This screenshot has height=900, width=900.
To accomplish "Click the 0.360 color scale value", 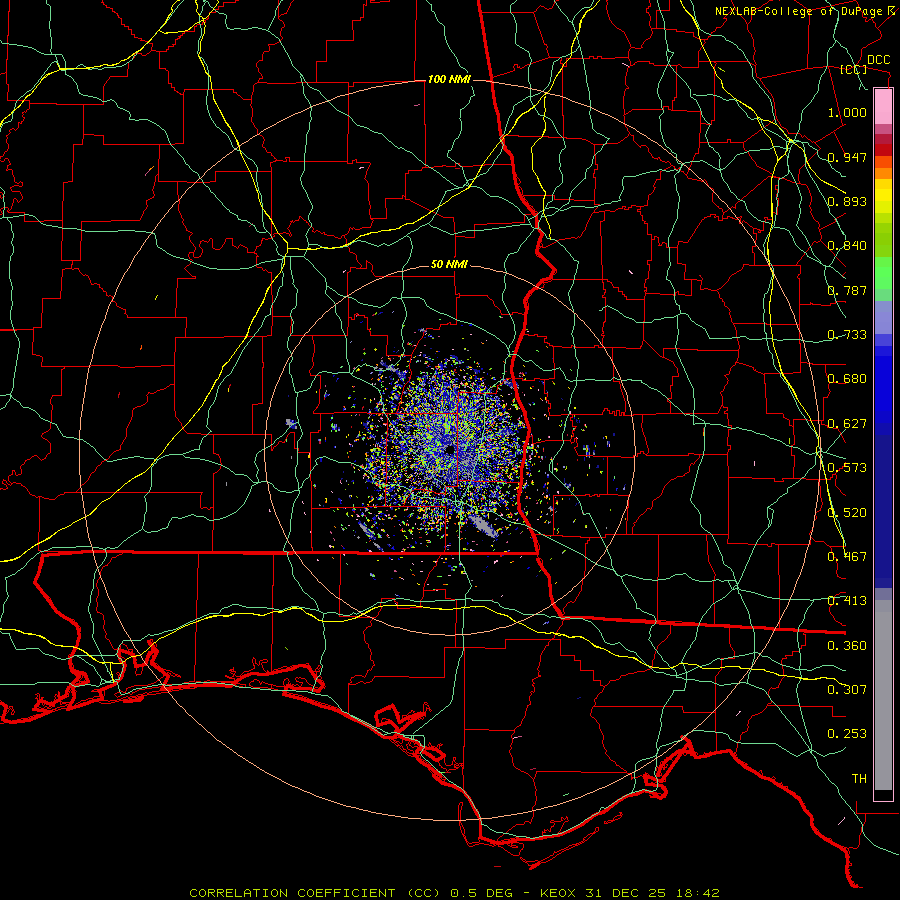I will pyautogui.click(x=847, y=646).
